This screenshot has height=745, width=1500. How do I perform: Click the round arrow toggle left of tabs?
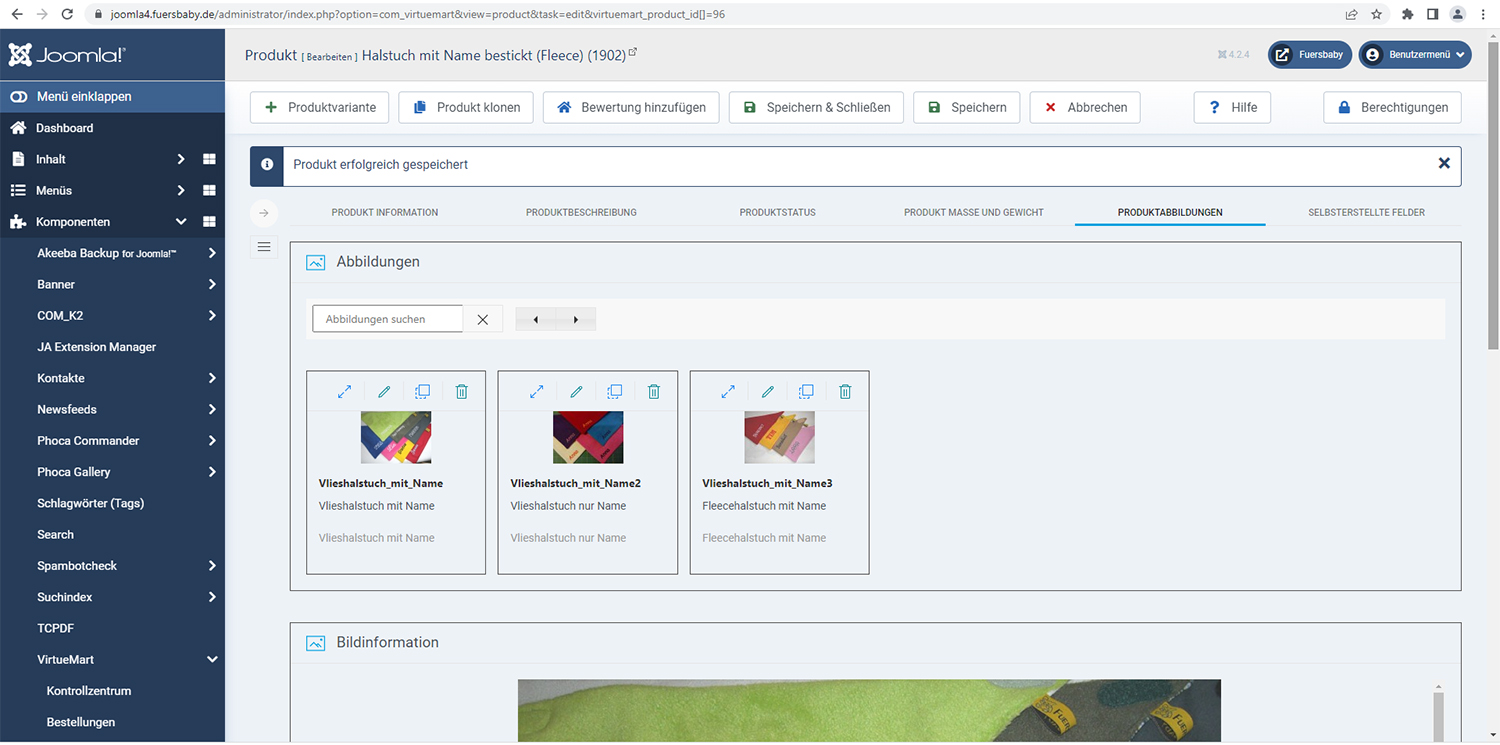264,212
